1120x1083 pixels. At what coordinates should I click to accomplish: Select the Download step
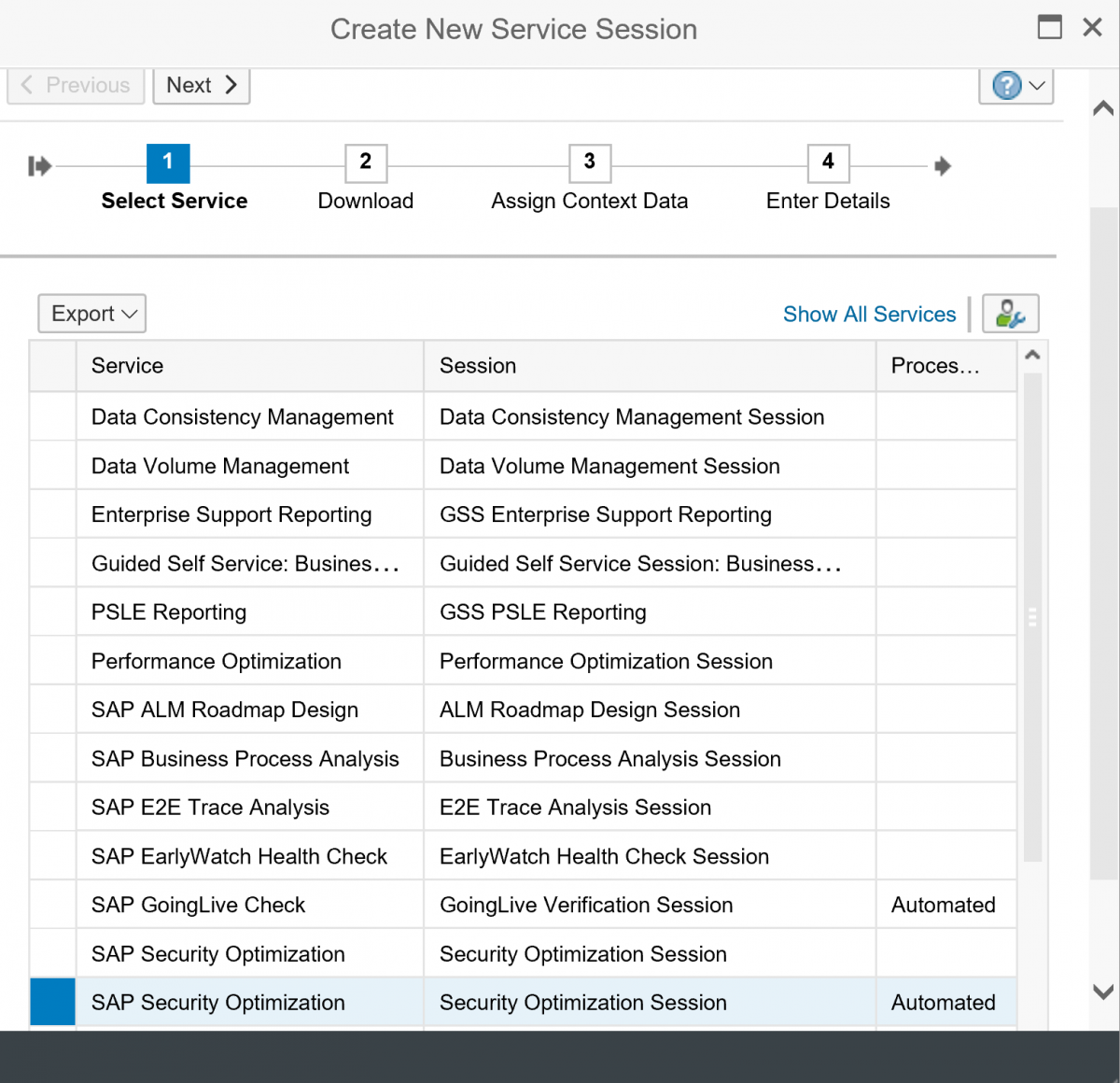tap(365, 201)
